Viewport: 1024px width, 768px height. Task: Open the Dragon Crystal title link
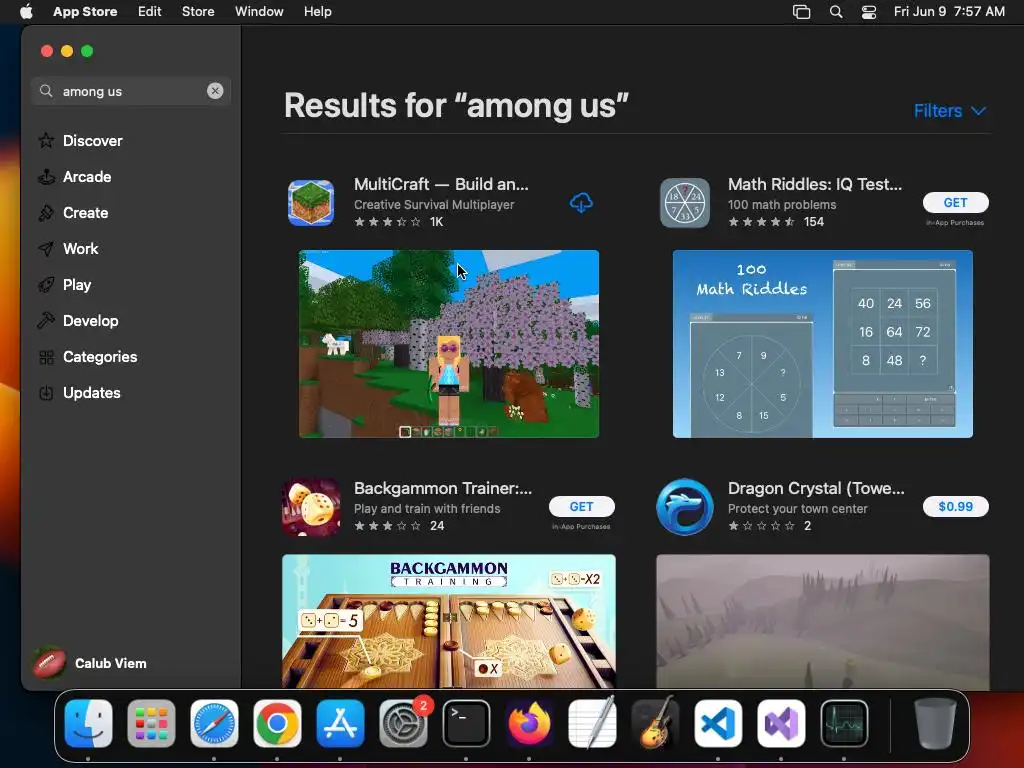tap(816, 488)
